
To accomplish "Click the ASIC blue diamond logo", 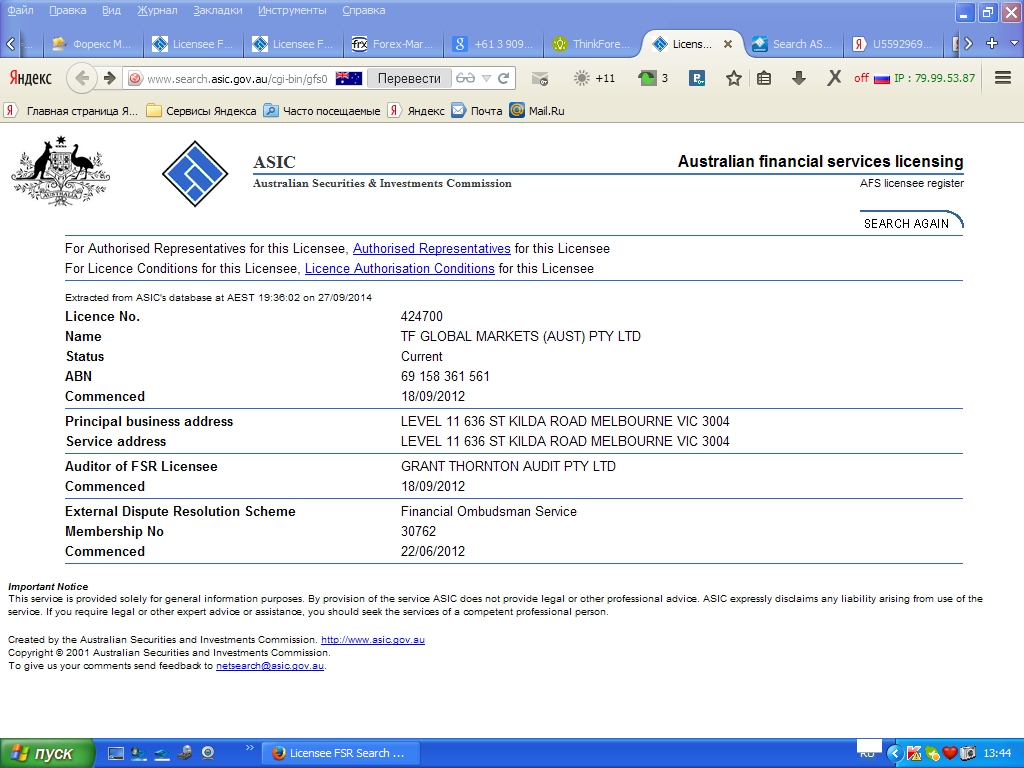I will [x=195, y=173].
